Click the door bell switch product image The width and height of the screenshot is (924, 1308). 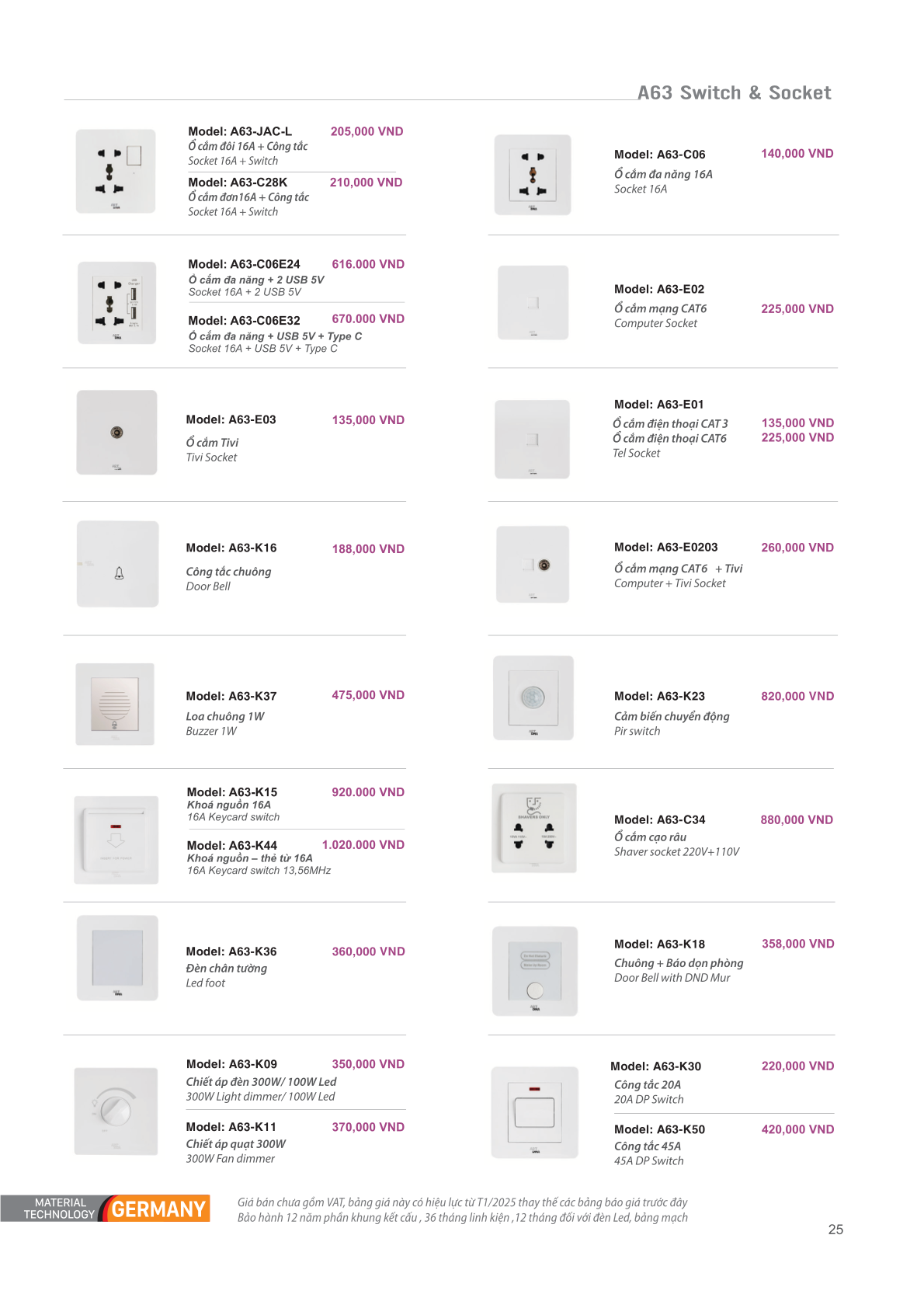click(x=118, y=565)
